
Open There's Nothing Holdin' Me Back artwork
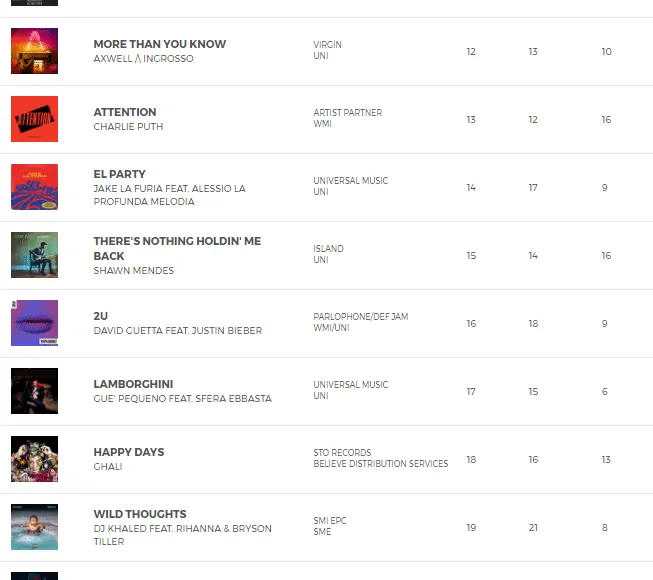(34, 255)
